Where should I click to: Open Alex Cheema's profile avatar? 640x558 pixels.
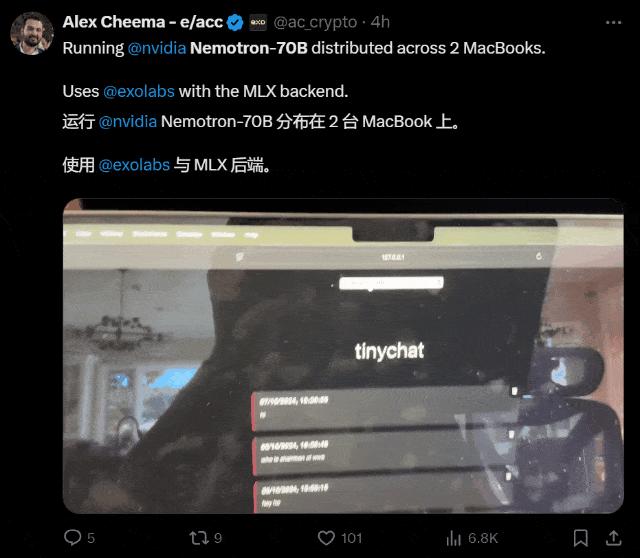[32, 33]
